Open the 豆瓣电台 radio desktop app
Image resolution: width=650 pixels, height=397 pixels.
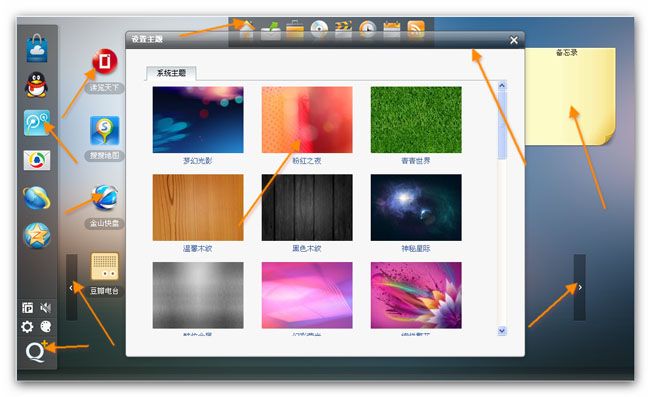pyautogui.click(x=104, y=267)
